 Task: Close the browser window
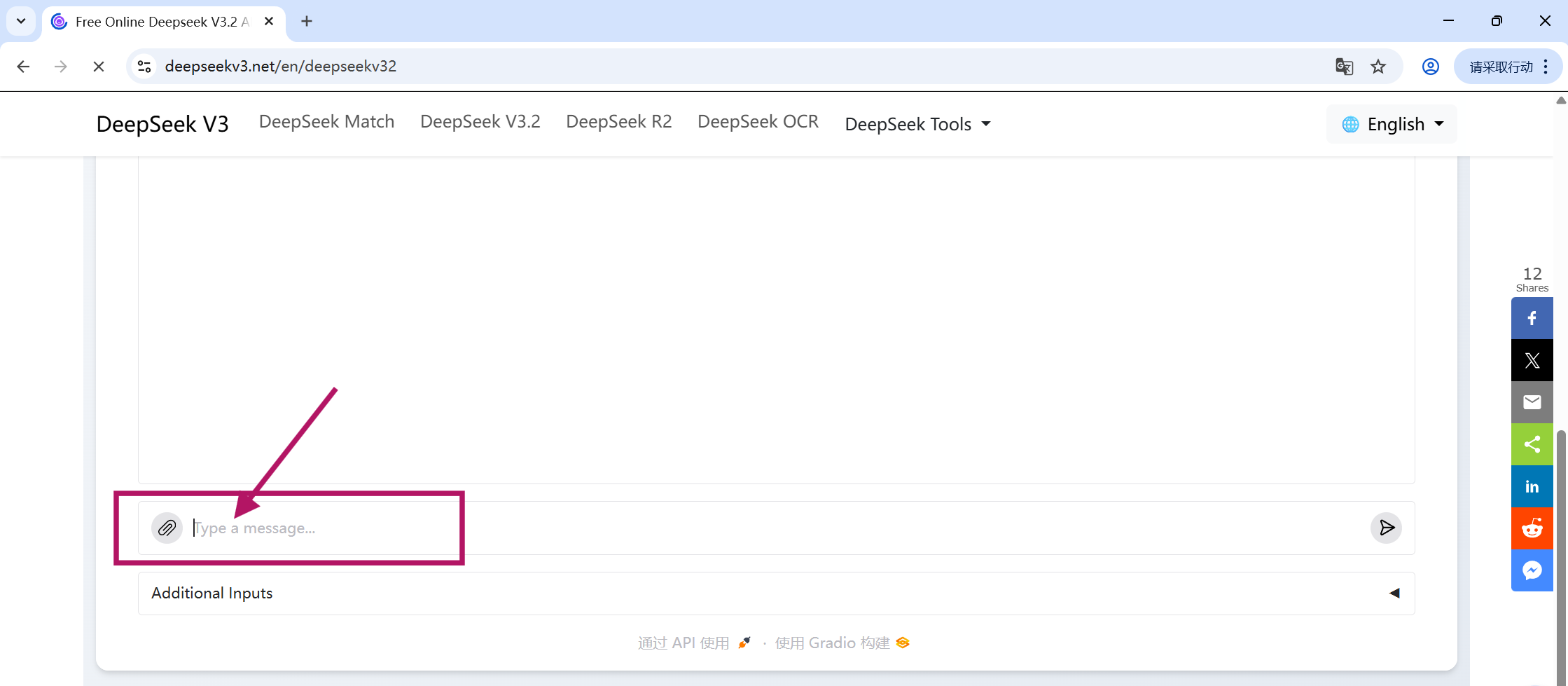1545,21
